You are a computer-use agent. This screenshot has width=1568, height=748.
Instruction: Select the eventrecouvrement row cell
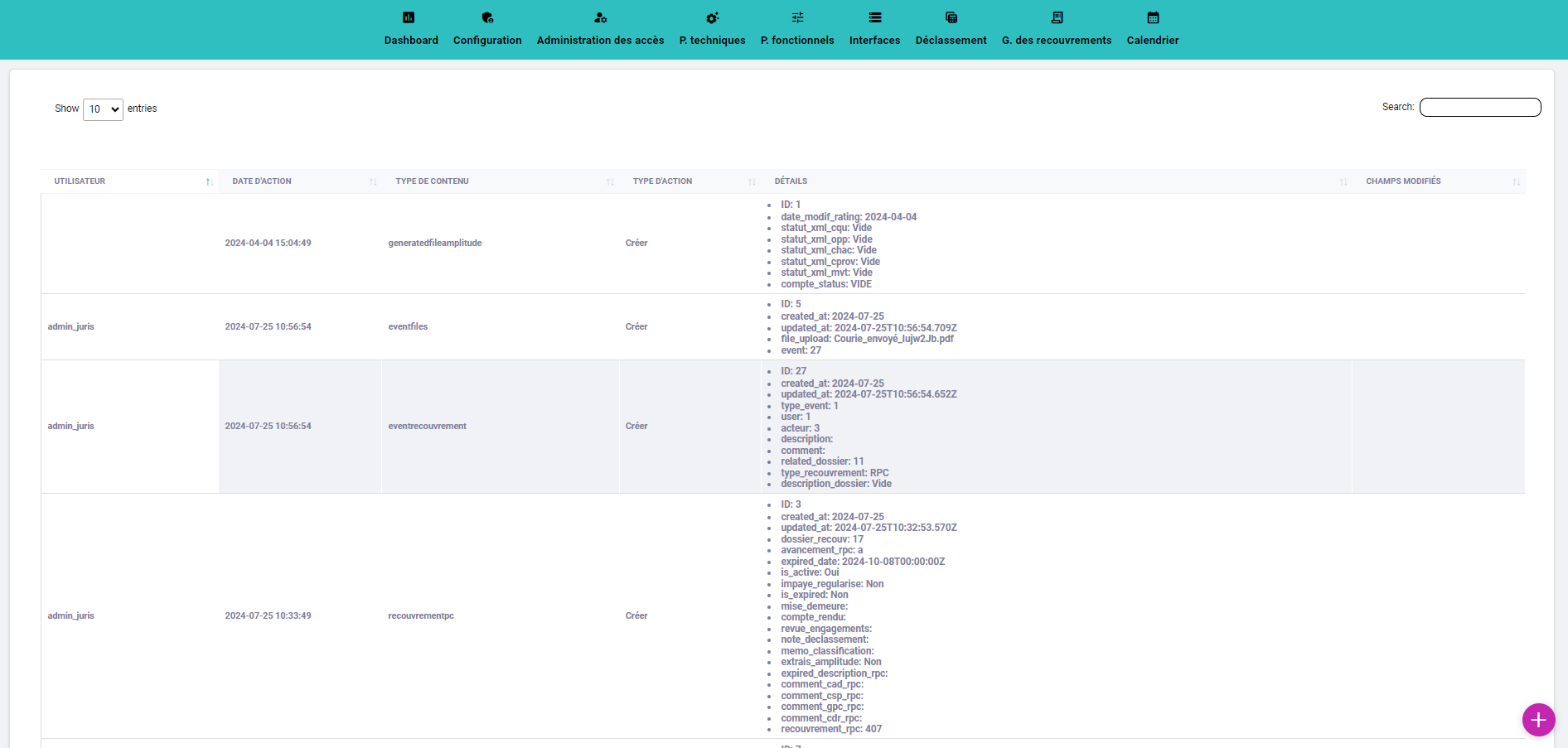428,426
